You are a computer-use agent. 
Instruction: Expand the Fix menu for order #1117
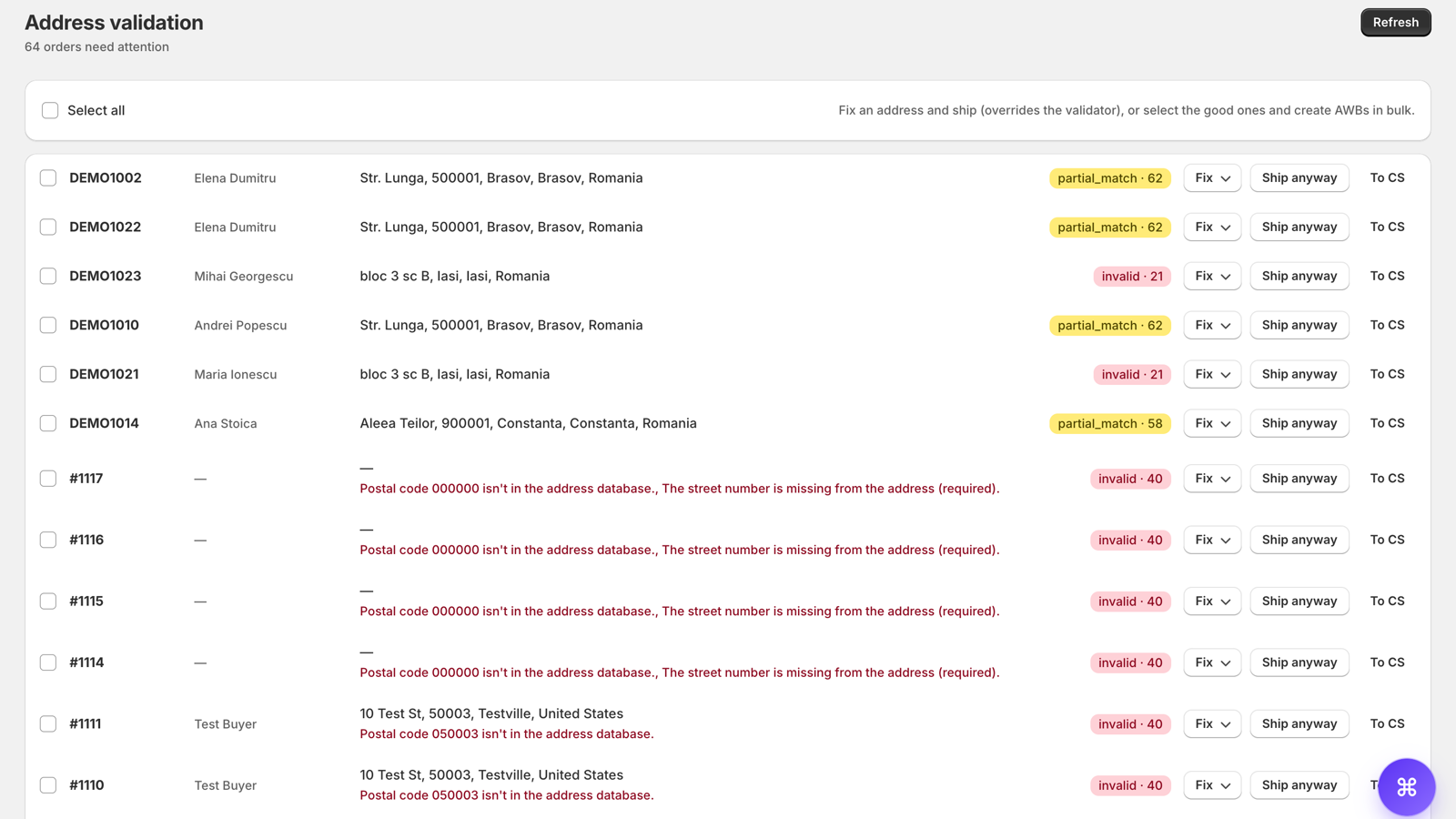click(x=1212, y=479)
